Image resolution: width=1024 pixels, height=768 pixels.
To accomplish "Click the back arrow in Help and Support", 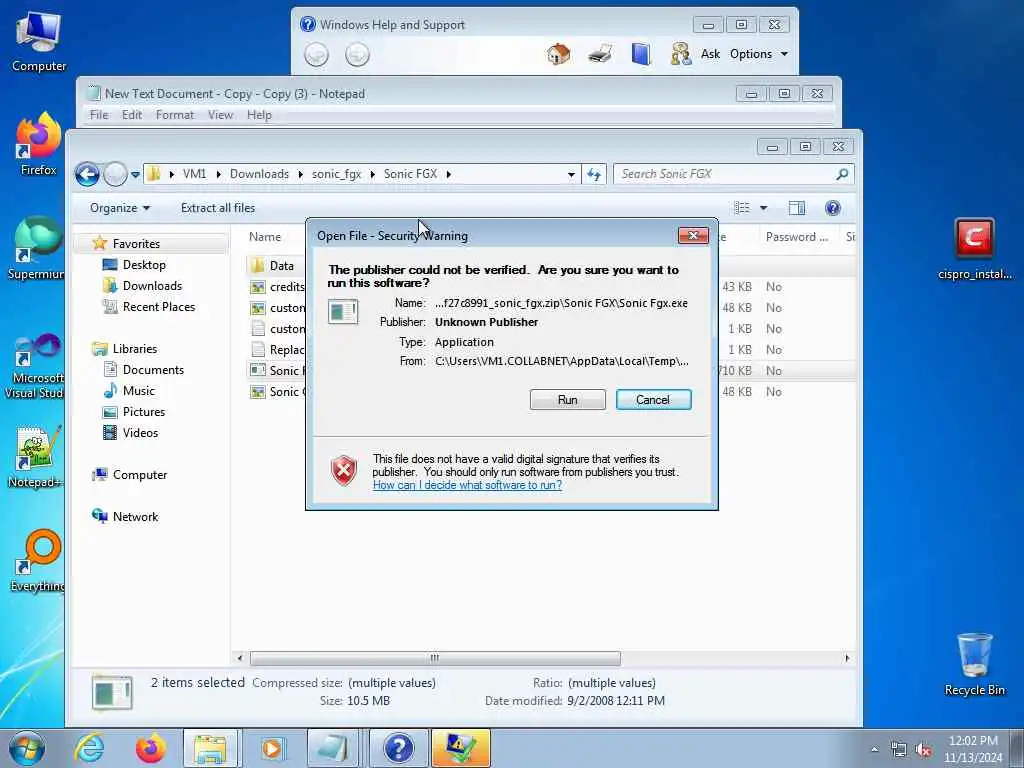I will (x=317, y=54).
